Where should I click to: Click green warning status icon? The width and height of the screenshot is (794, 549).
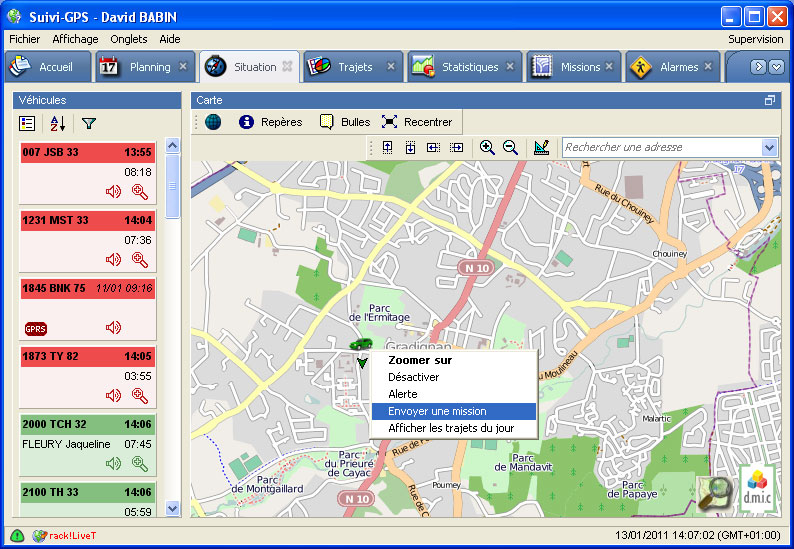coord(17,535)
